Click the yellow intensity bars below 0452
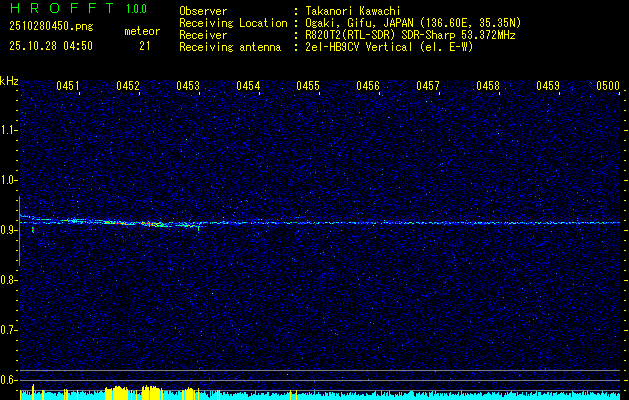This screenshot has width=629, height=400. tap(120, 392)
